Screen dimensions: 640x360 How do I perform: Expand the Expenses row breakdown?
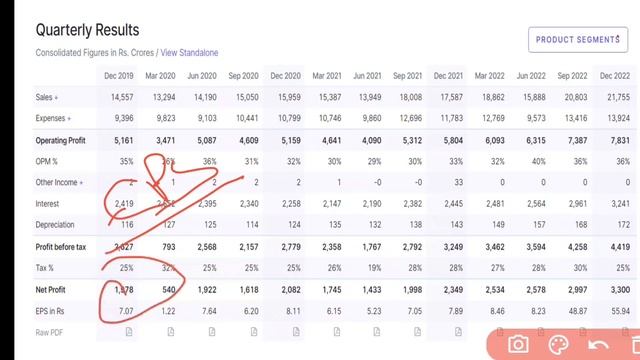coord(69,119)
